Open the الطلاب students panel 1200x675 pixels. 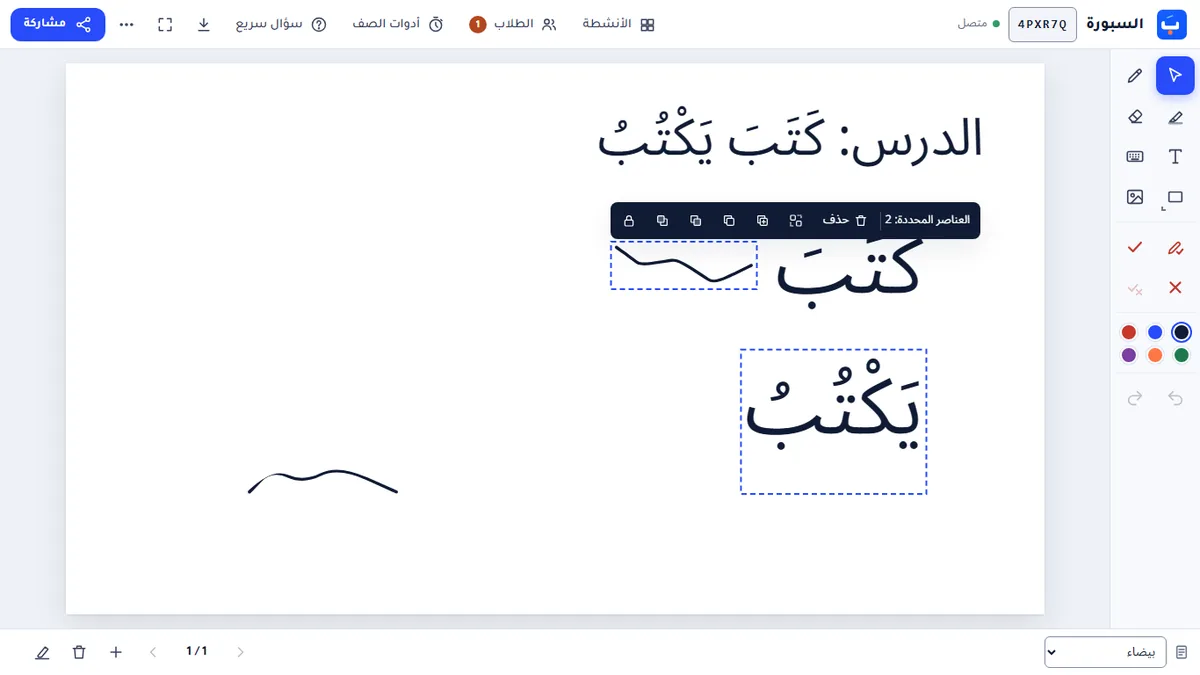pyautogui.click(x=513, y=24)
